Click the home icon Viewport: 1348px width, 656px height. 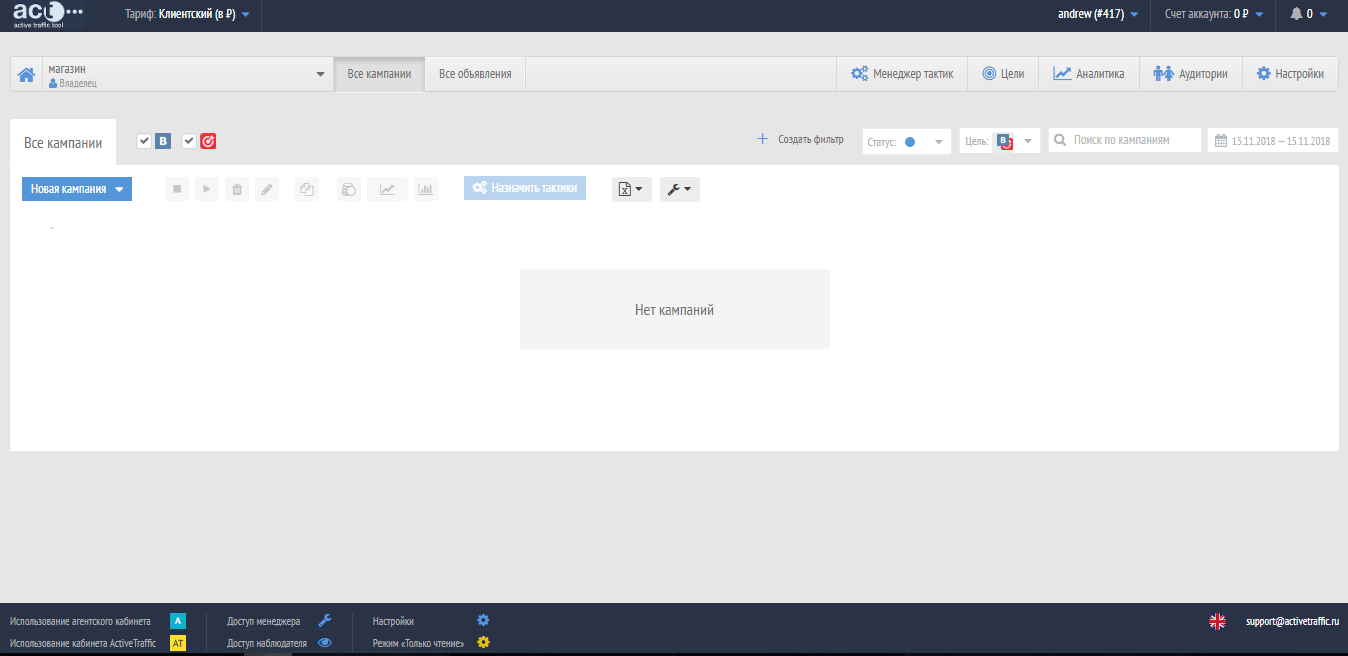coord(27,74)
